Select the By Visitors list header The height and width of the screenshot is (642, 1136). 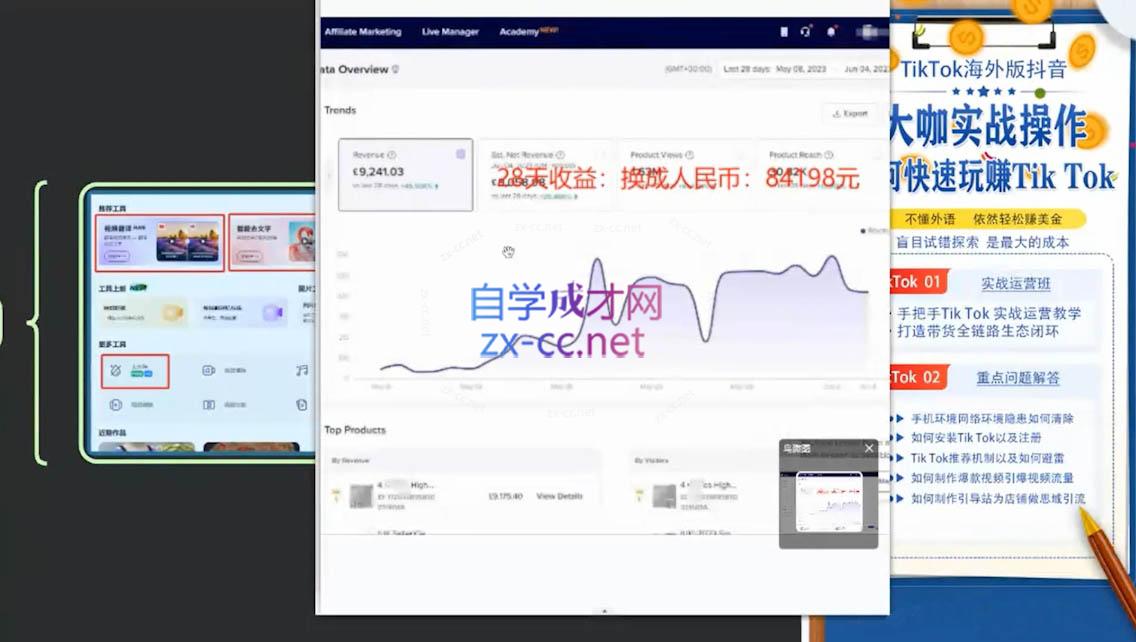651,460
